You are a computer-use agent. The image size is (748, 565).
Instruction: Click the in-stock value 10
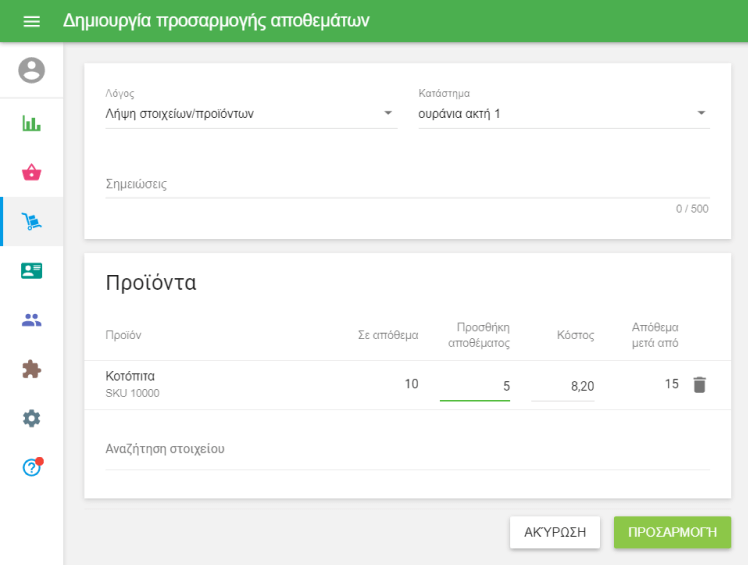point(411,384)
